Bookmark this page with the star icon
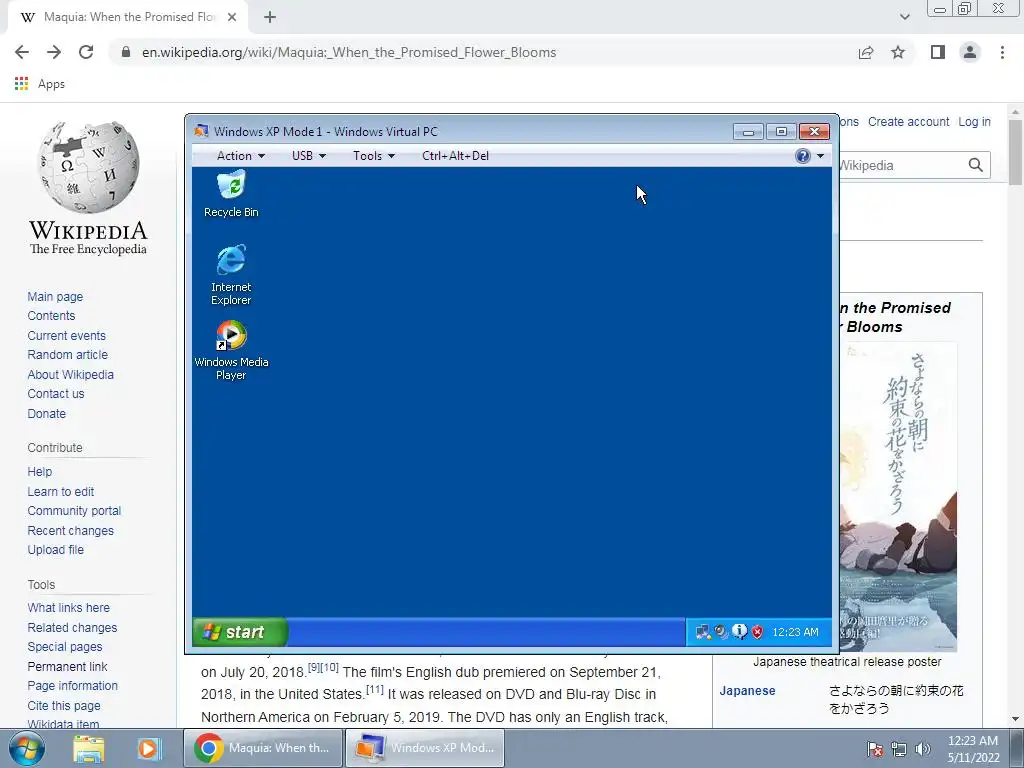1024x768 pixels. pos(898,52)
